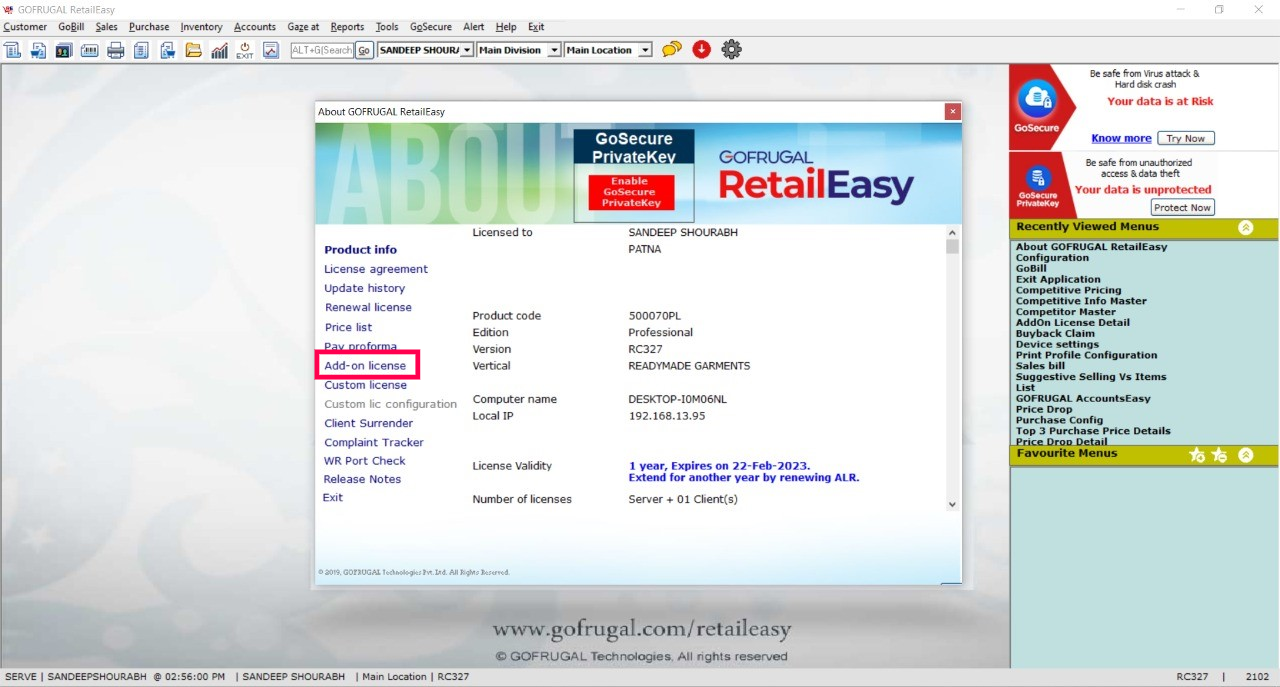Click the Try Now button

[x=1186, y=138]
